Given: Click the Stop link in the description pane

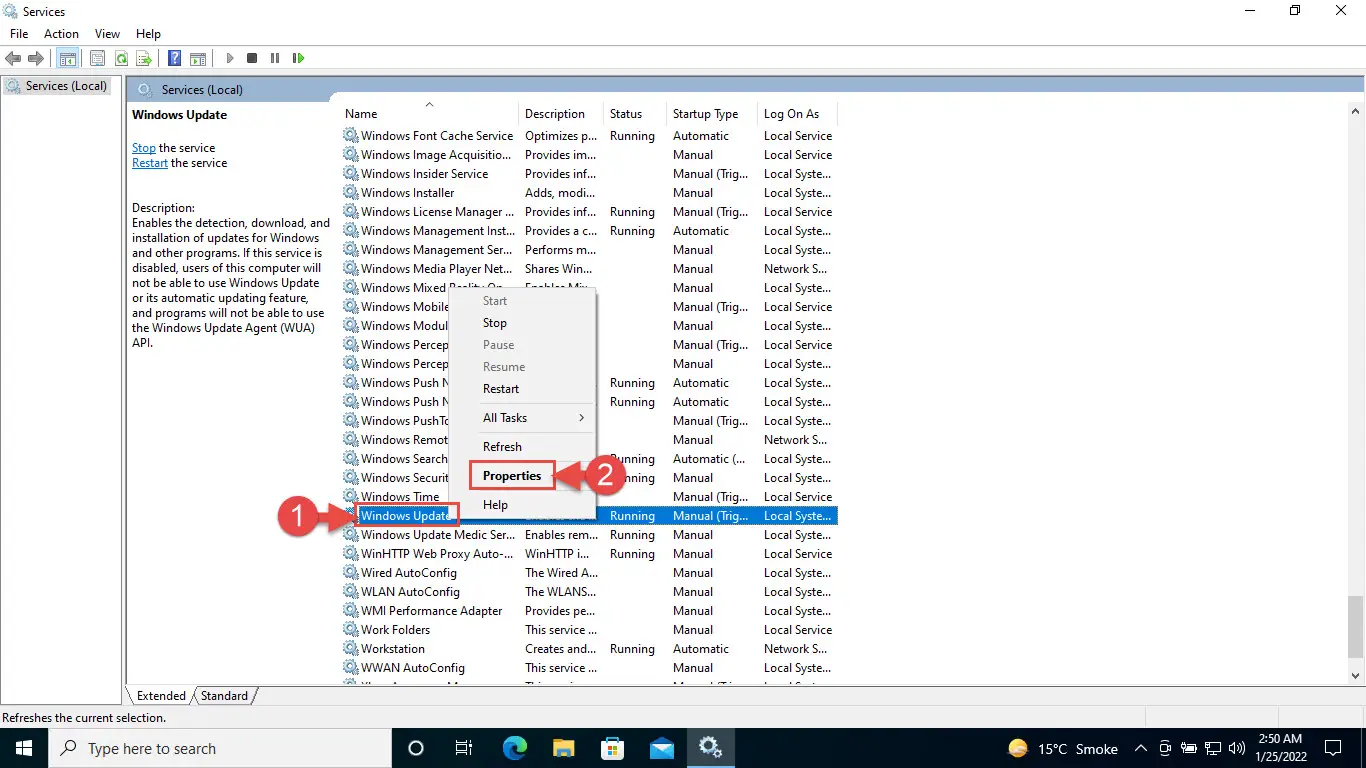Looking at the screenshot, I should point(144,148).
